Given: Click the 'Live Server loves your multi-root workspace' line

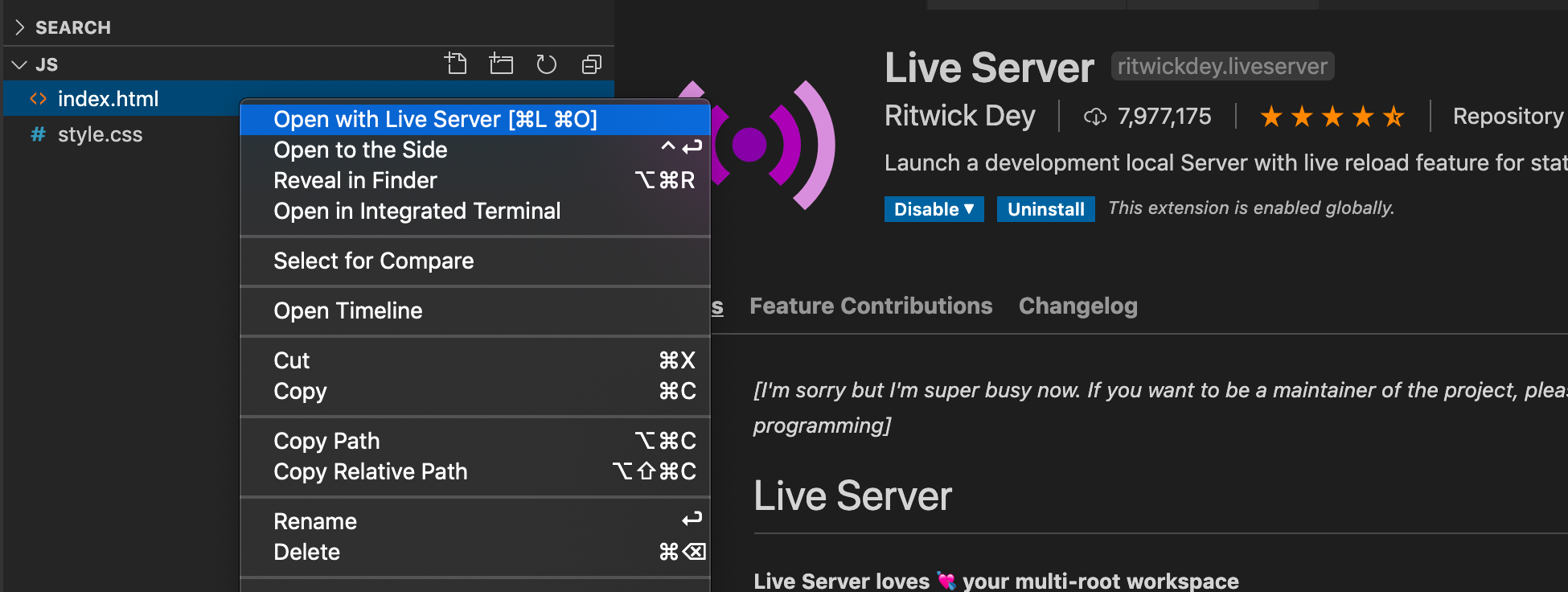Looking at the screenshot, I should click(x=996, y=581).
